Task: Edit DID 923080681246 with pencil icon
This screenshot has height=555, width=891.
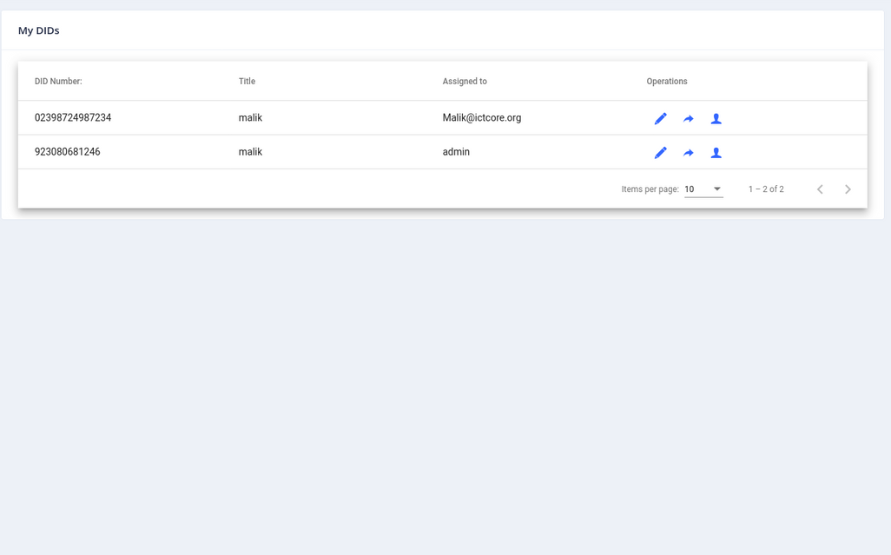Action: tap(660, 153)
